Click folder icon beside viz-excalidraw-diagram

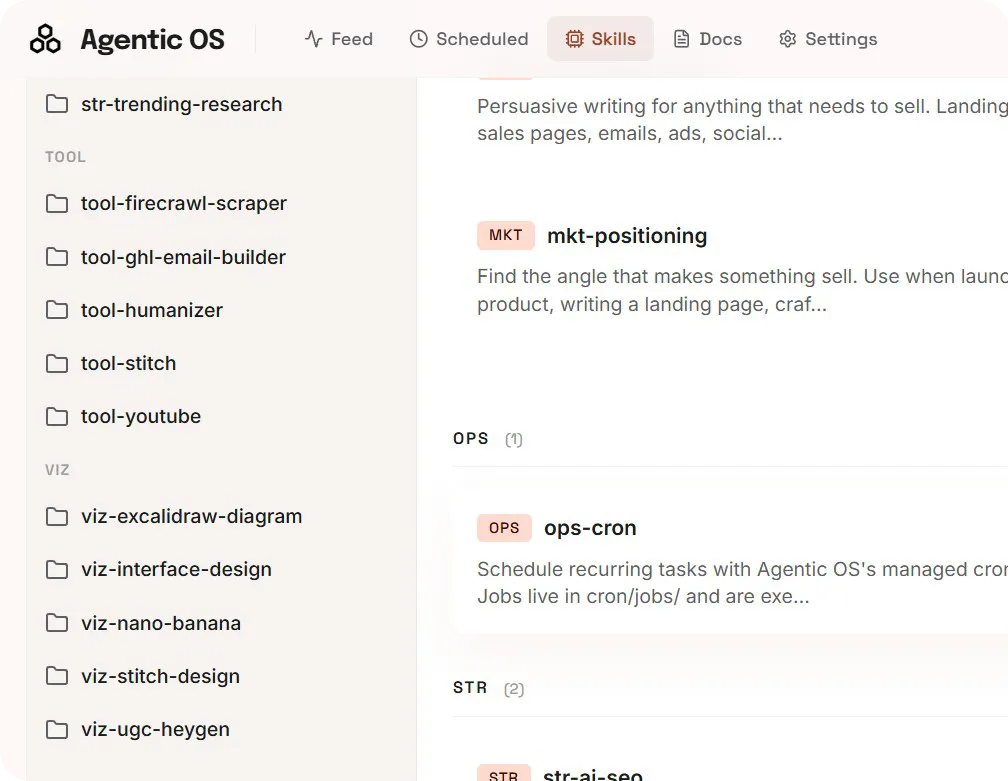[x=57, y=517]
